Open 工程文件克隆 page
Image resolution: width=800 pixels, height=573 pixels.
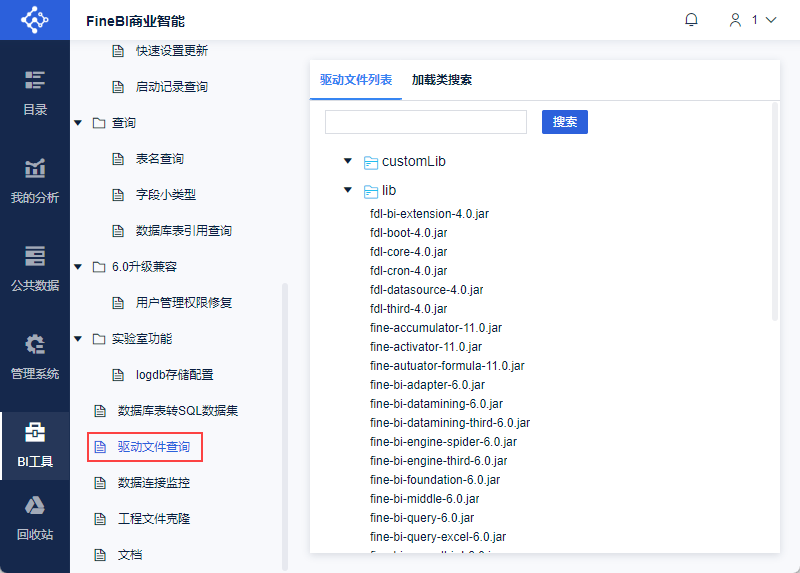point(154,519)
